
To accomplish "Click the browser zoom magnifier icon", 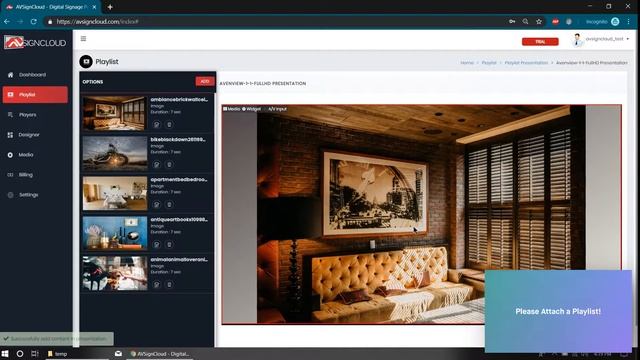I will pos(525,22).
